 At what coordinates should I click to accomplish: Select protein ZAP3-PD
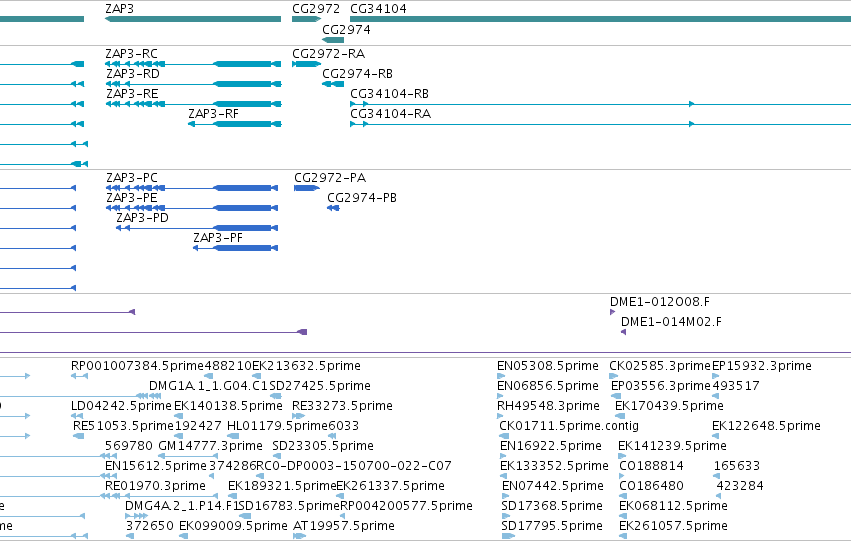[197, 228]
